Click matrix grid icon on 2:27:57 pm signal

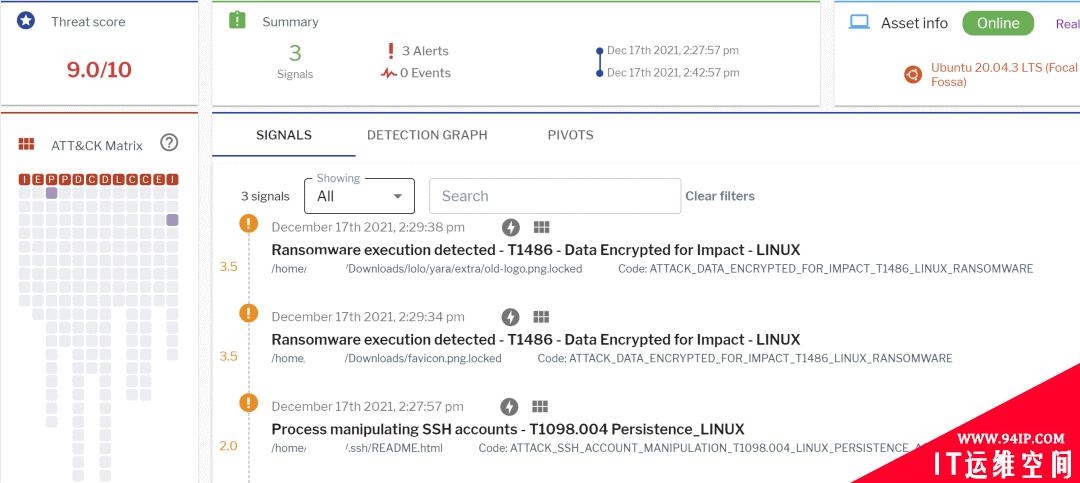point(540,406)
